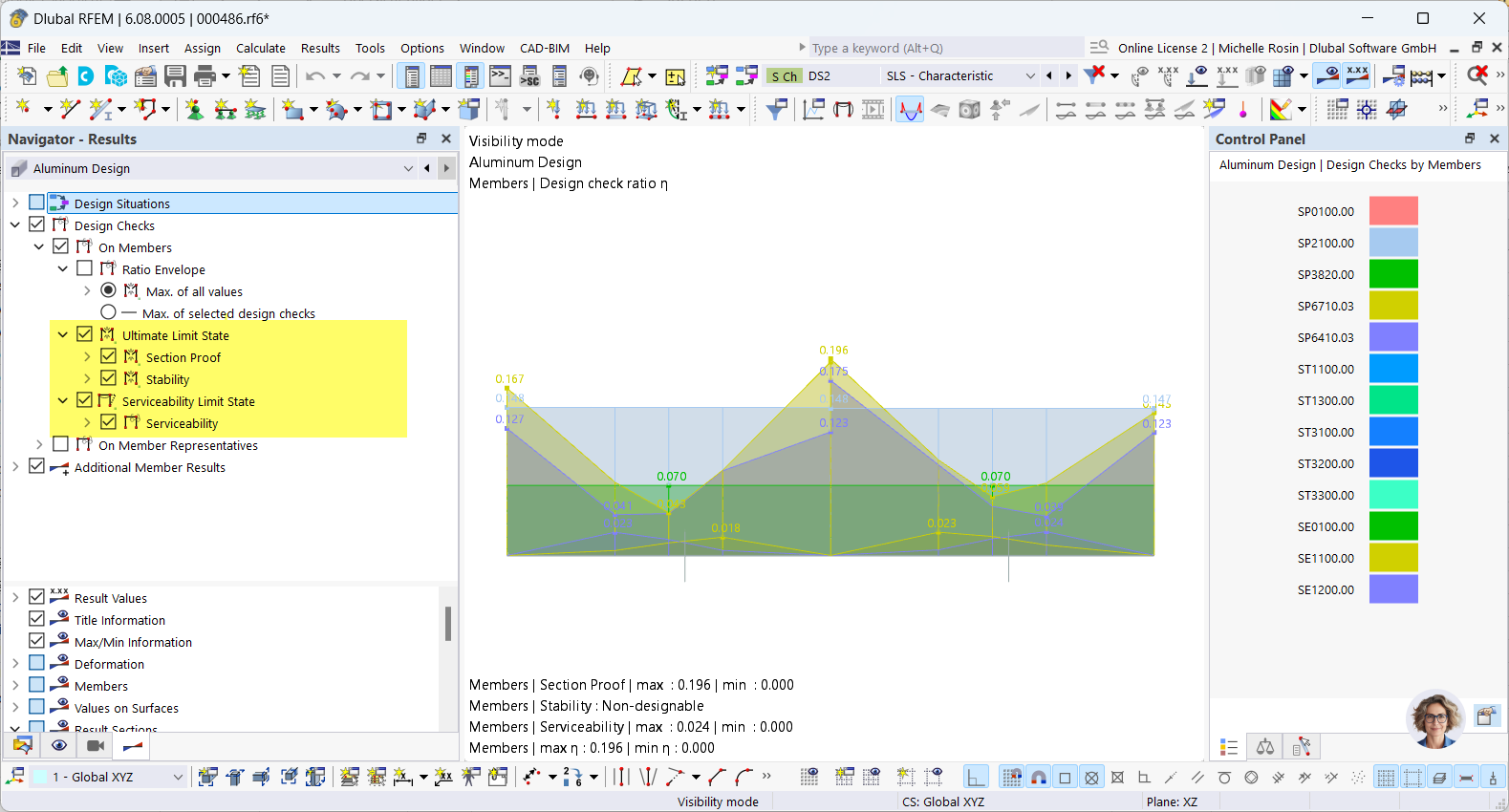Image resolution: width=1509 pixels, height=812 pixels.
Task: Click the balance scale icon in Control Panel
Action: coord(1265,747)
